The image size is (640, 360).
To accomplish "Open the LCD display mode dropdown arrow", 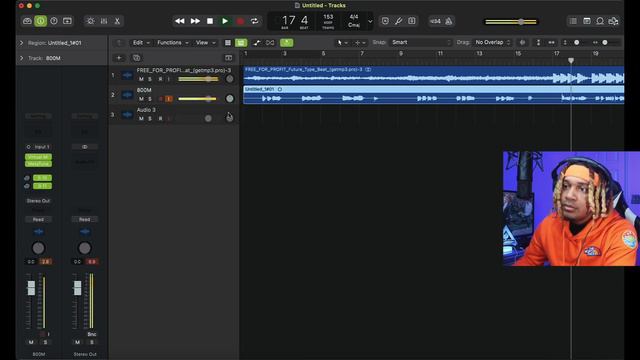I will (370, 21).
